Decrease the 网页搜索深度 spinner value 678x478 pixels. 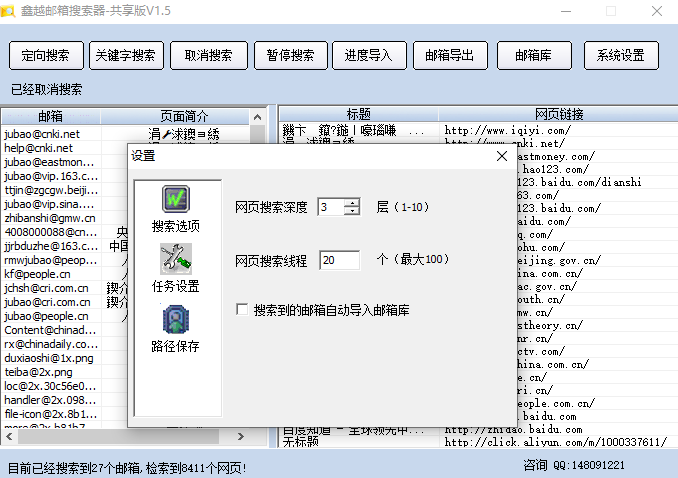coord(352,211)
